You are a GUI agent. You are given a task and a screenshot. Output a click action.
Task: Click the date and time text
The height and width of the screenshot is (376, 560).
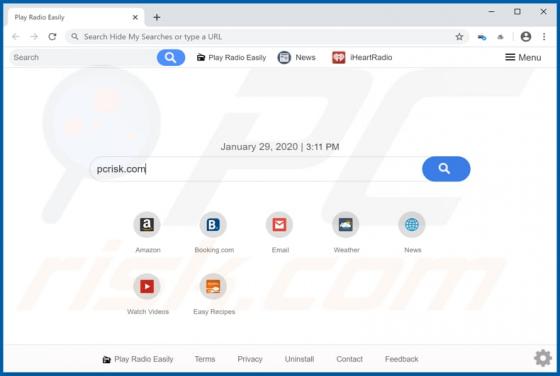(280, 147)
